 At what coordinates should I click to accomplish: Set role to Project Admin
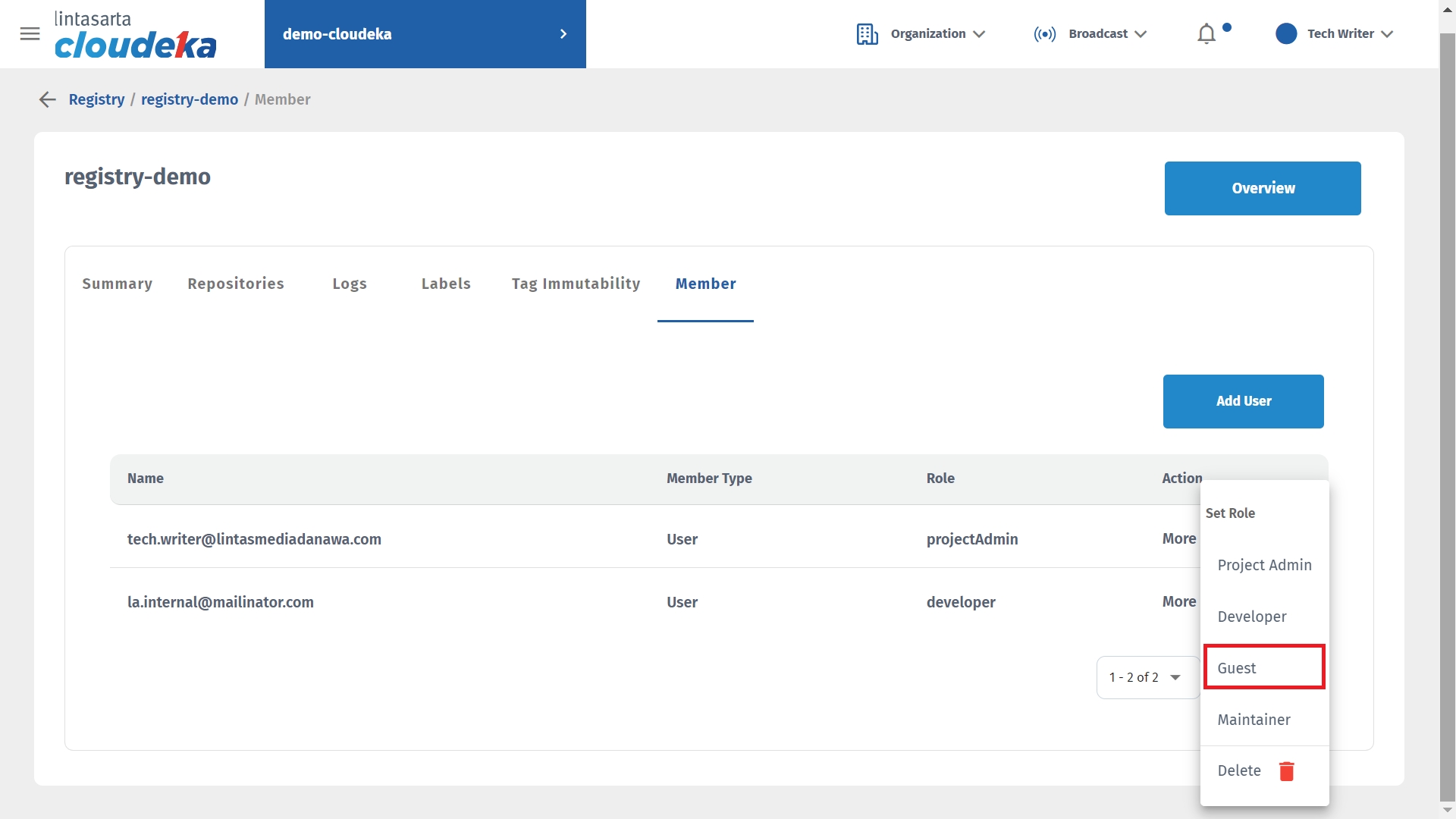1264,565
